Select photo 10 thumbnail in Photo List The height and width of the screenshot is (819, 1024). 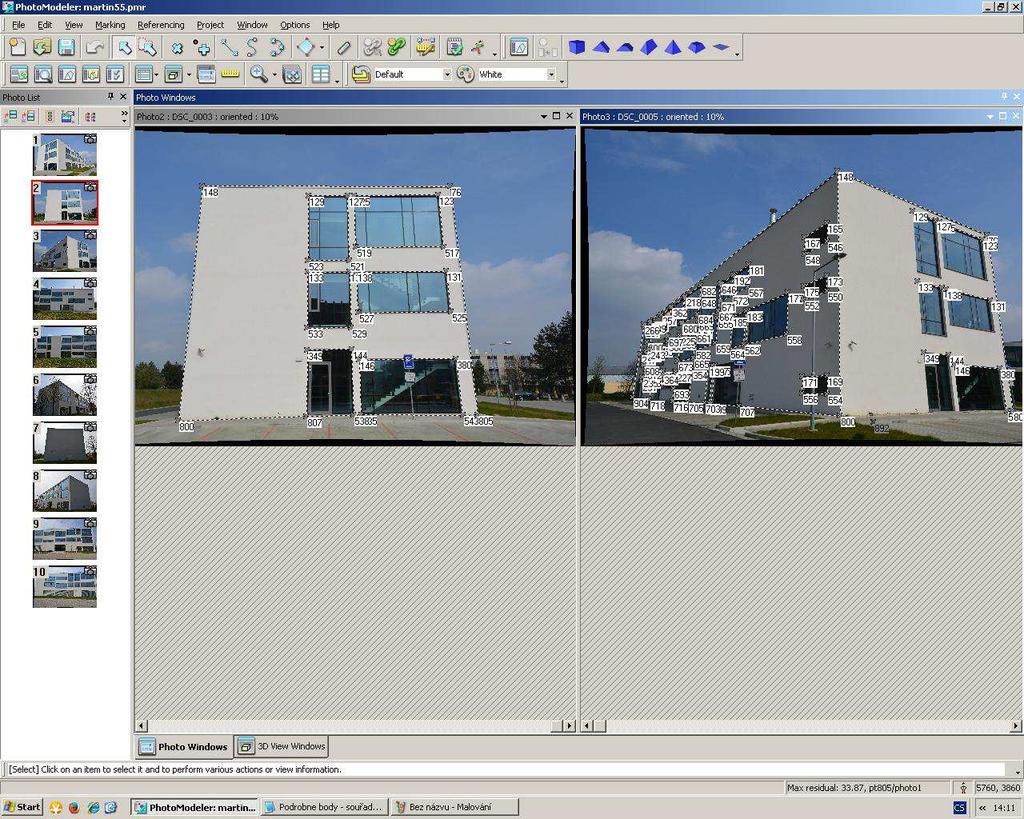65,586
